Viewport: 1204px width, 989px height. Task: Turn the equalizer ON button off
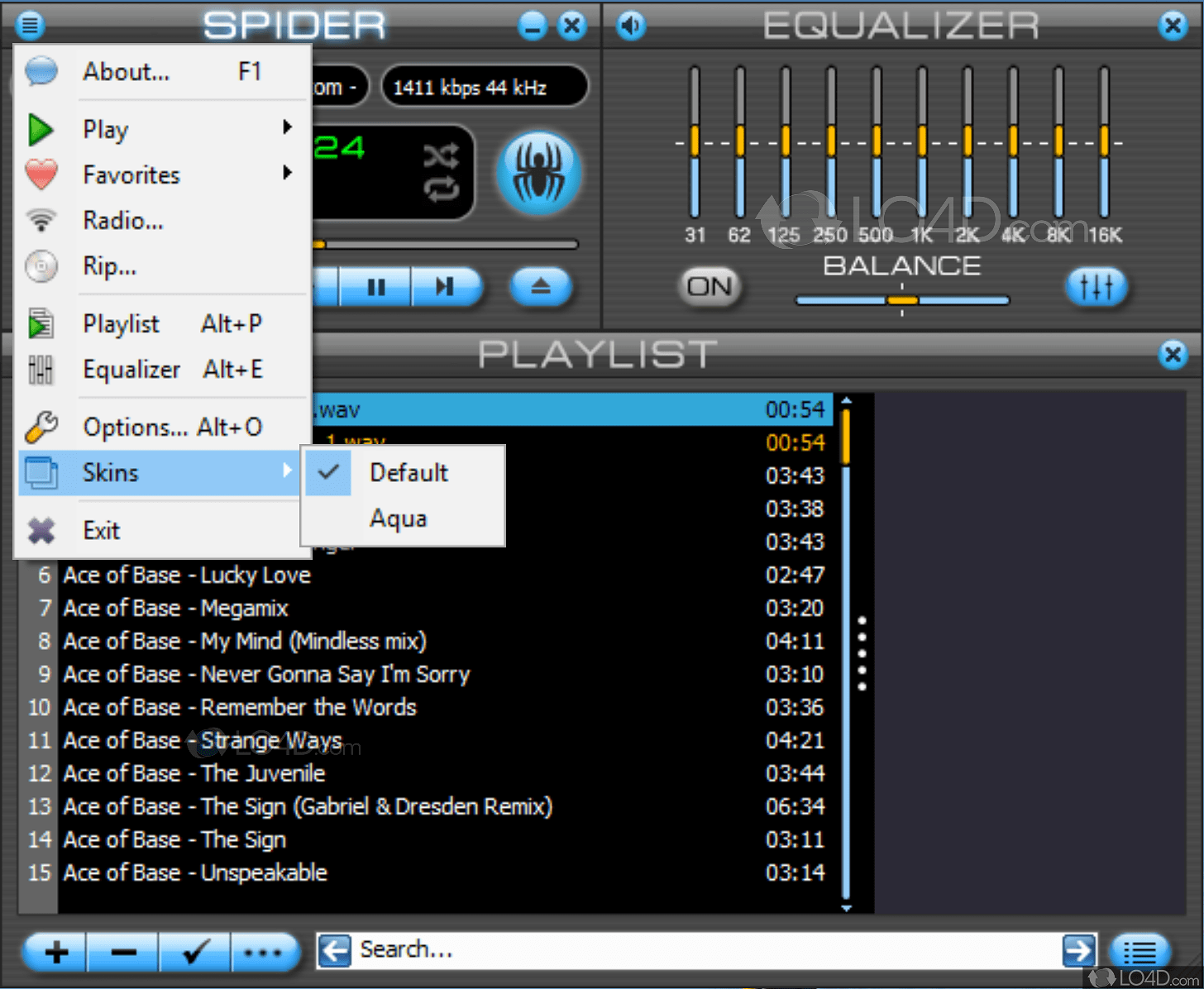709,287
